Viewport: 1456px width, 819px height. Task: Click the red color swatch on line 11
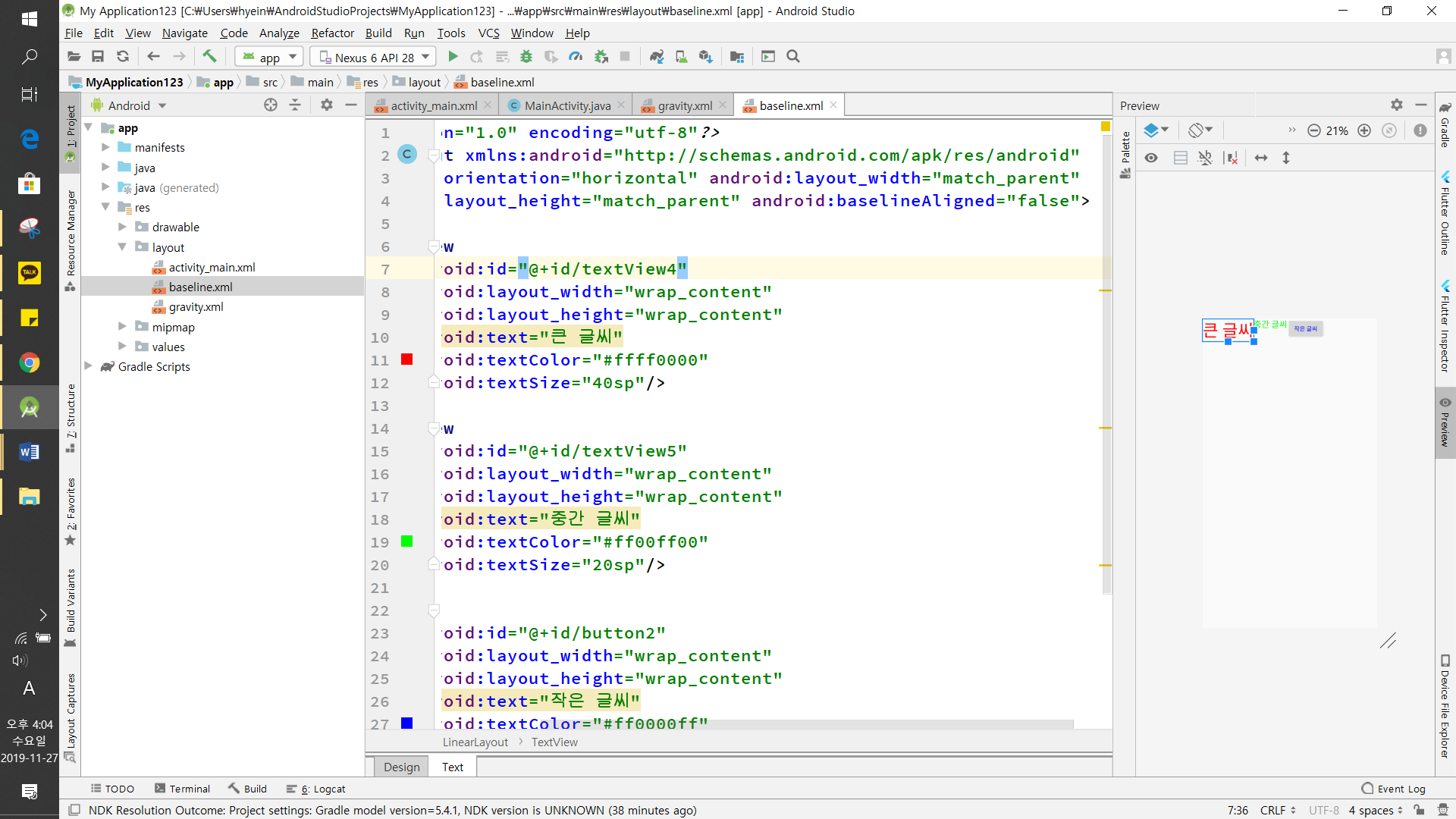coord(407,359)
